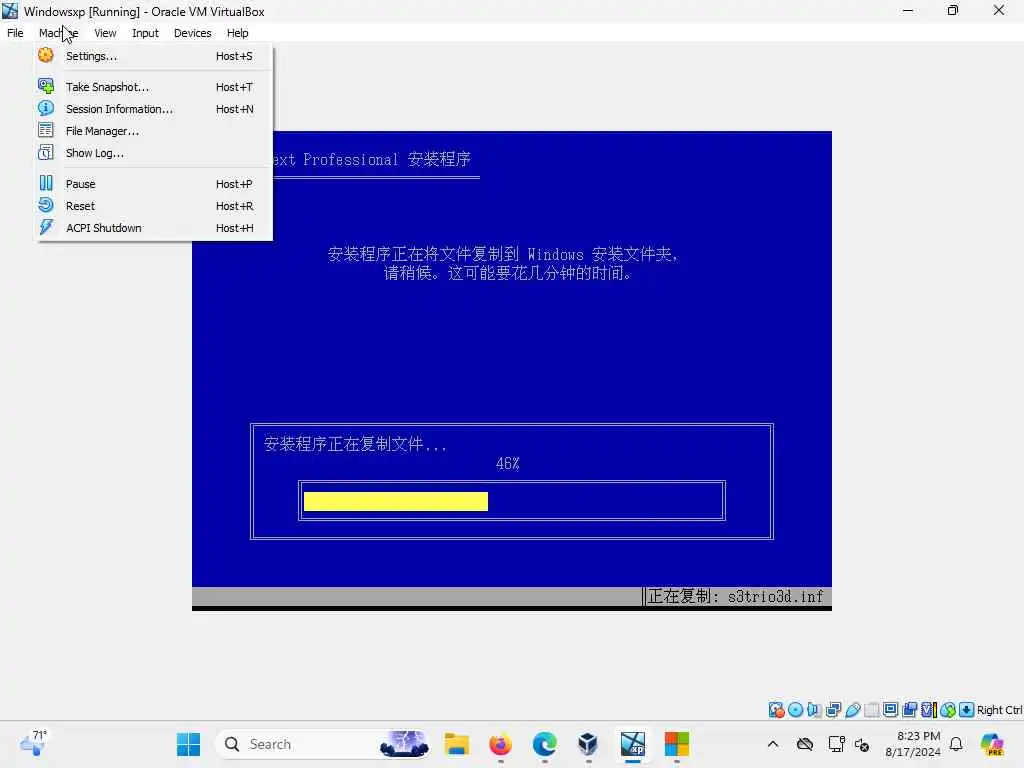Click the s3trio3d.inf copying status text
Viewport: 1024px width, 768px height.
(x=736, y=596)
